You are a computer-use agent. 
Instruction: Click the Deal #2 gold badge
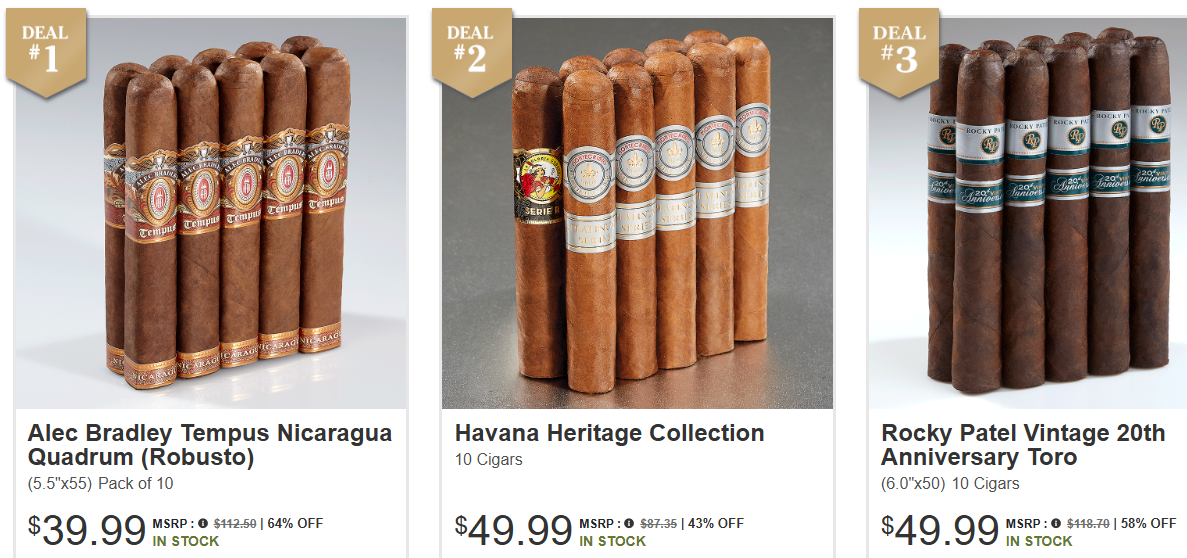[472, 52]
